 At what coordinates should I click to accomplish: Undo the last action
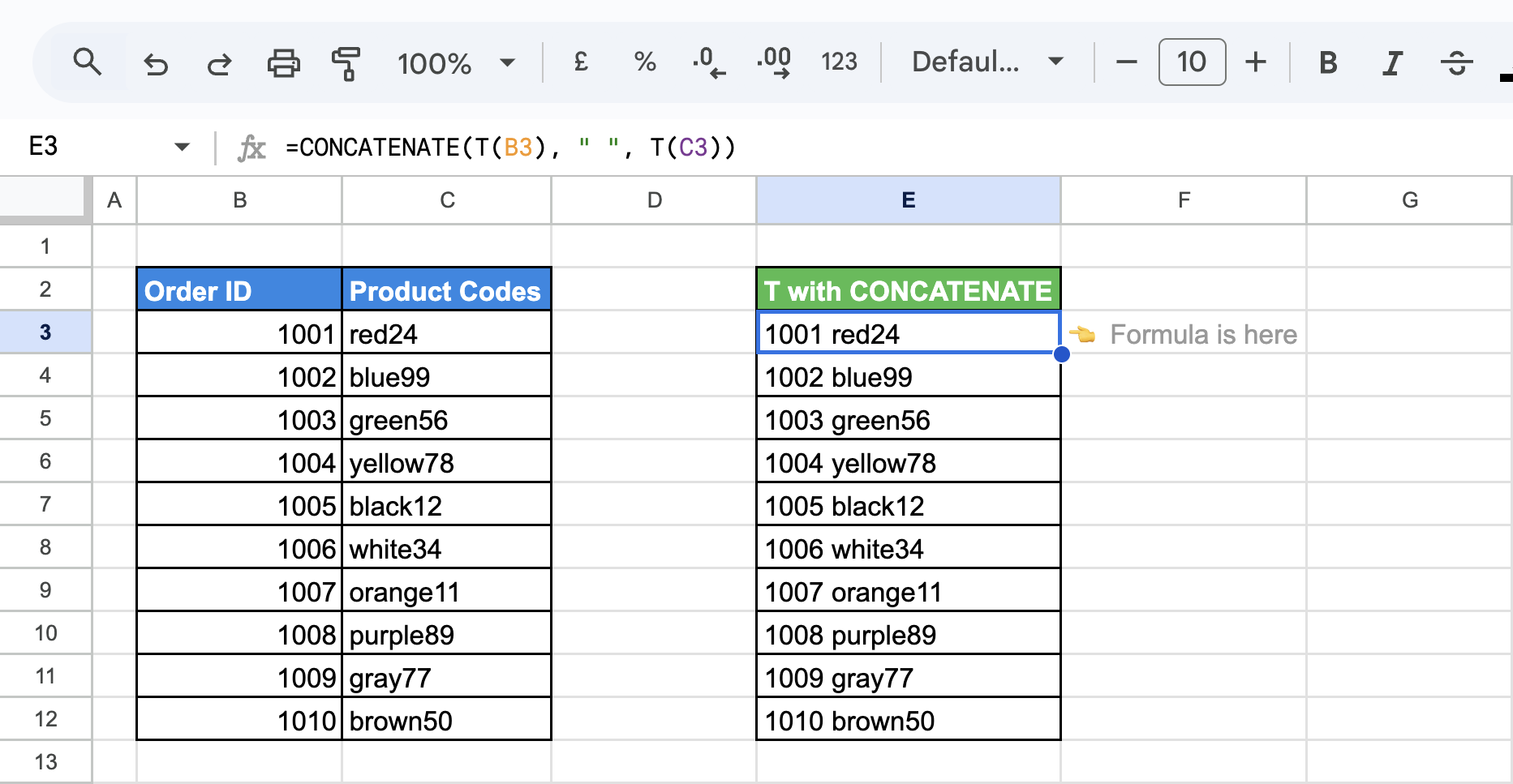click(x=155, y=62)
